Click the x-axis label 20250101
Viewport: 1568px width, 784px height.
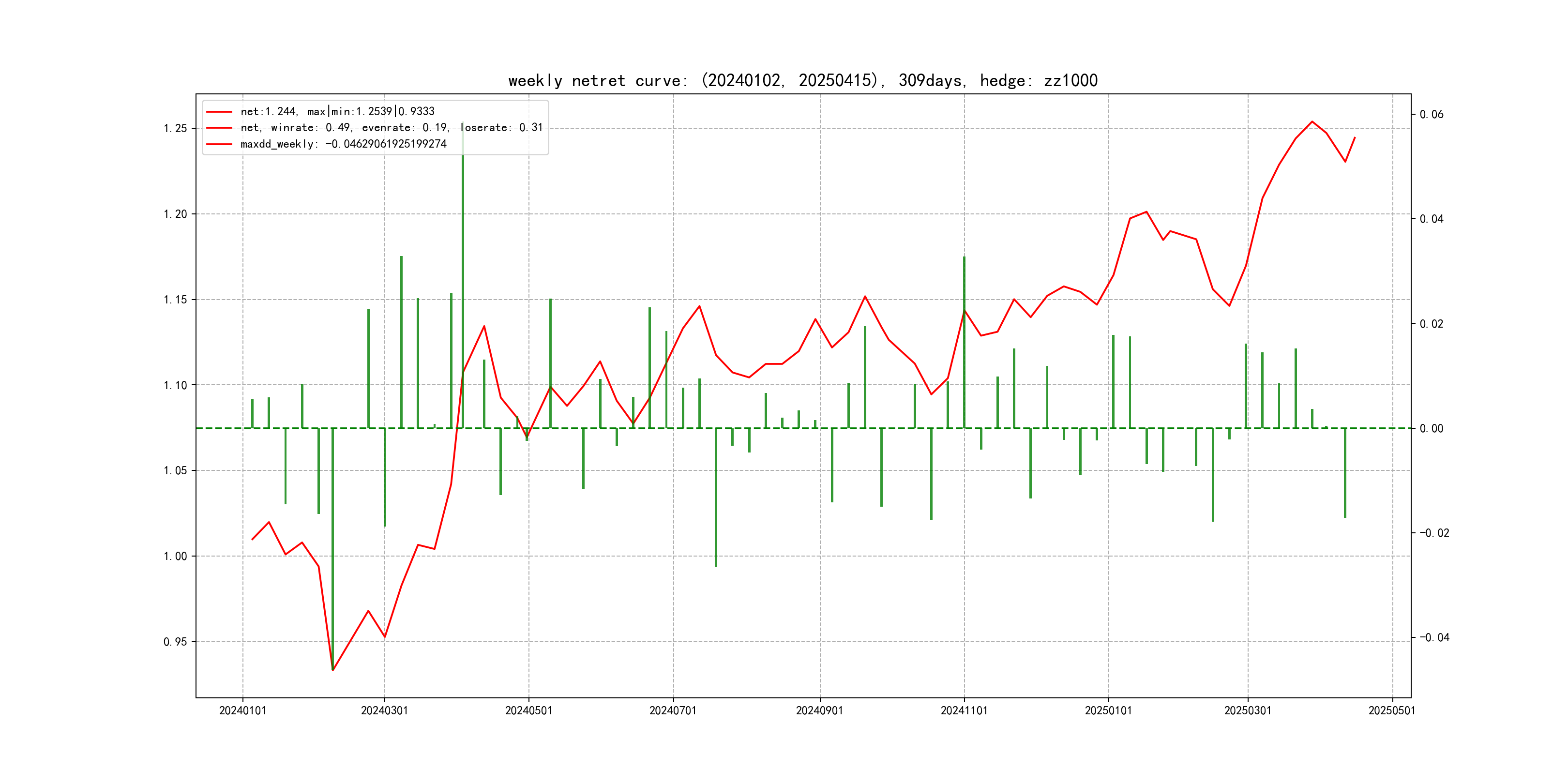click(1108, 710)
